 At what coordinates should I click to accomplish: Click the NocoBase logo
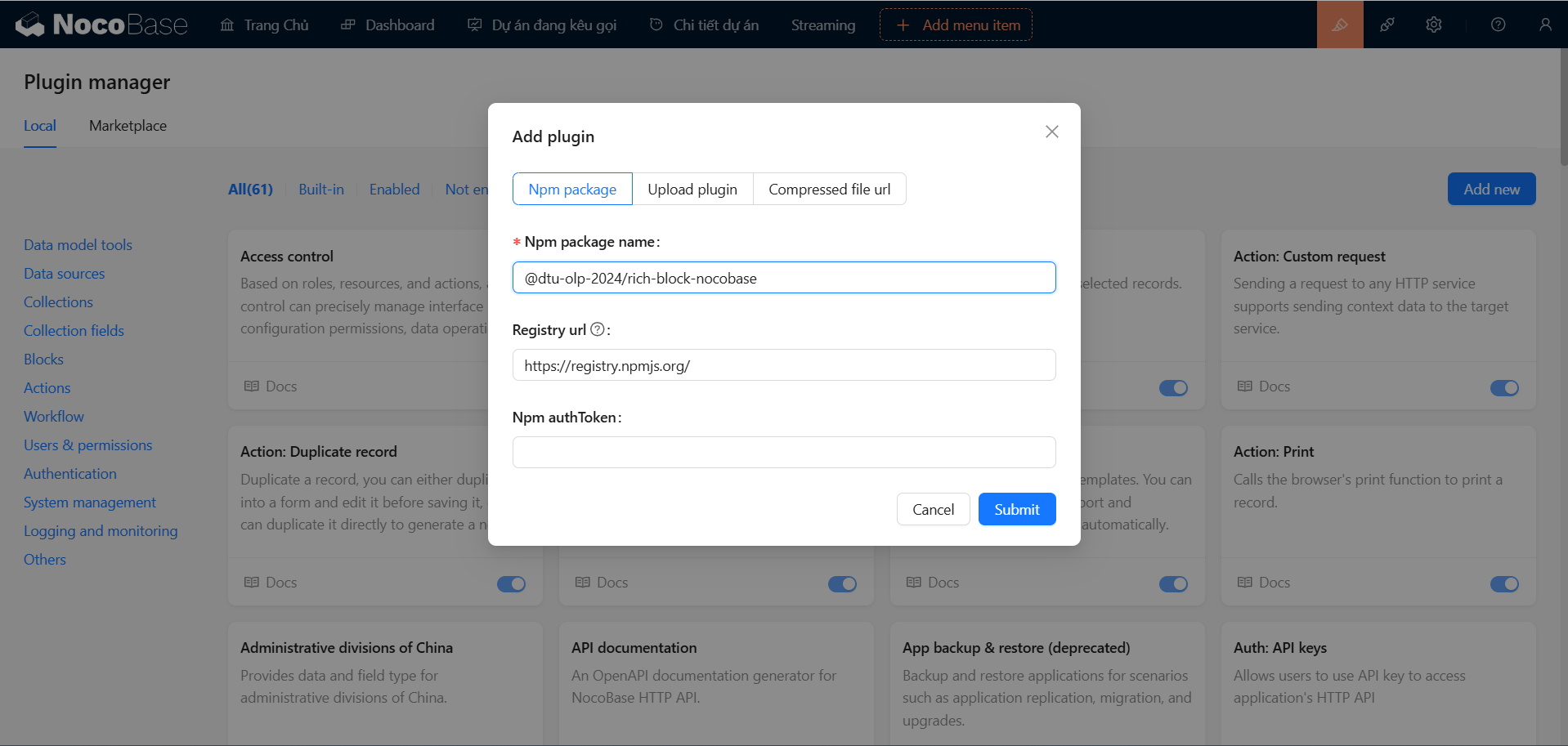tap(101, 25)
